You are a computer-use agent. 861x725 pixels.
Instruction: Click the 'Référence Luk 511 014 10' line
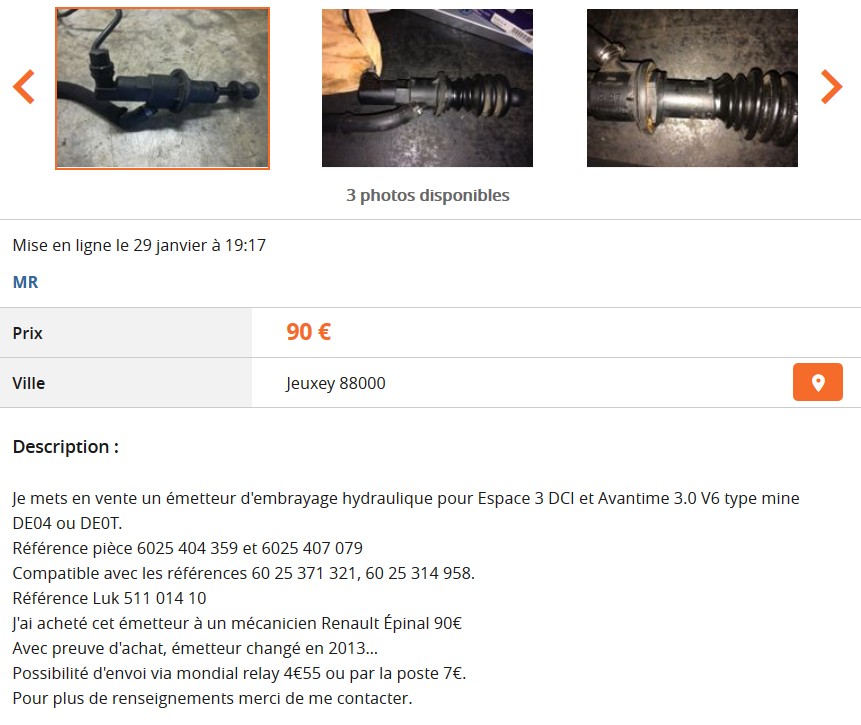[109, 598]
